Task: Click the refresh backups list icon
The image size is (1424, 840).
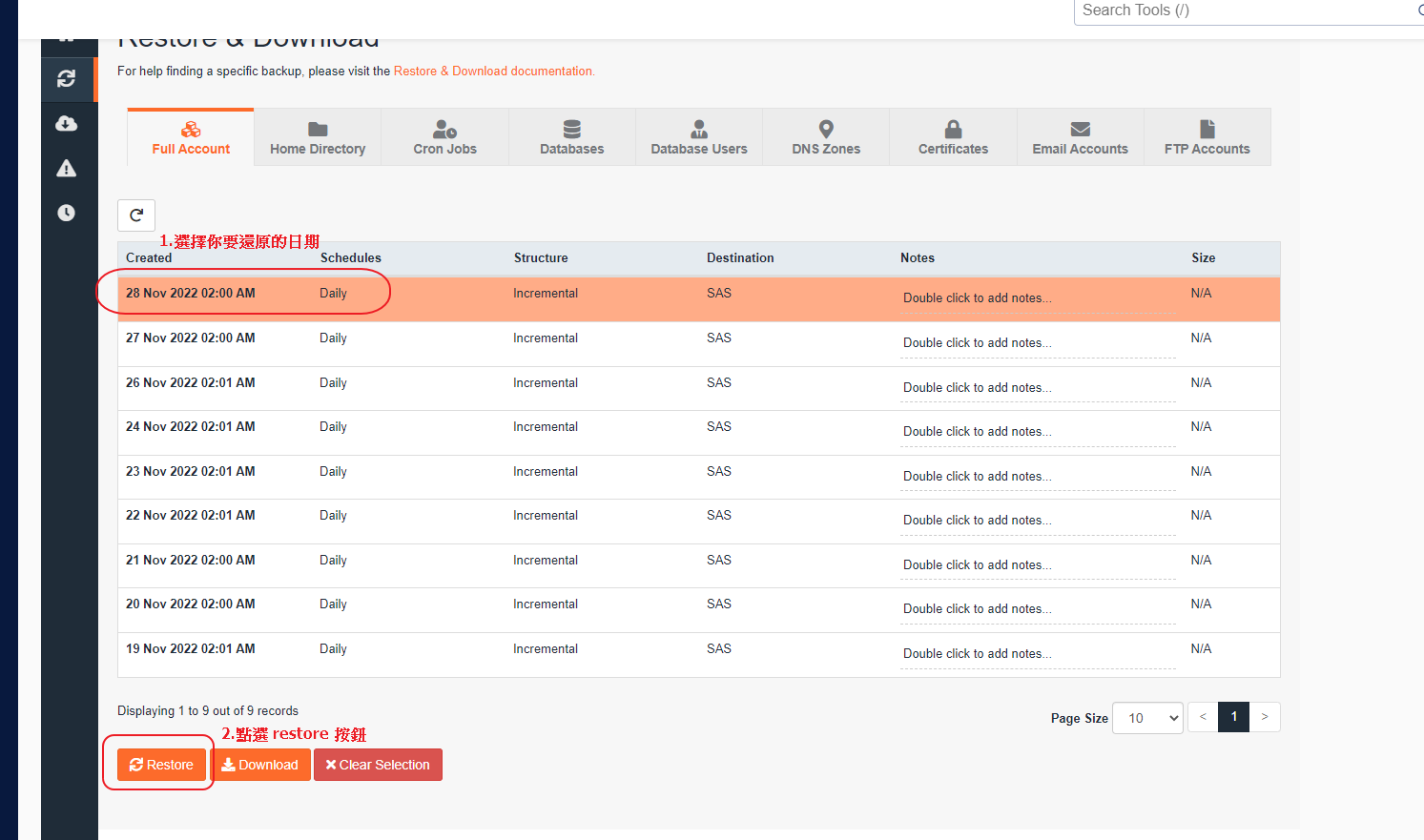Action: [x=136, y=215]
